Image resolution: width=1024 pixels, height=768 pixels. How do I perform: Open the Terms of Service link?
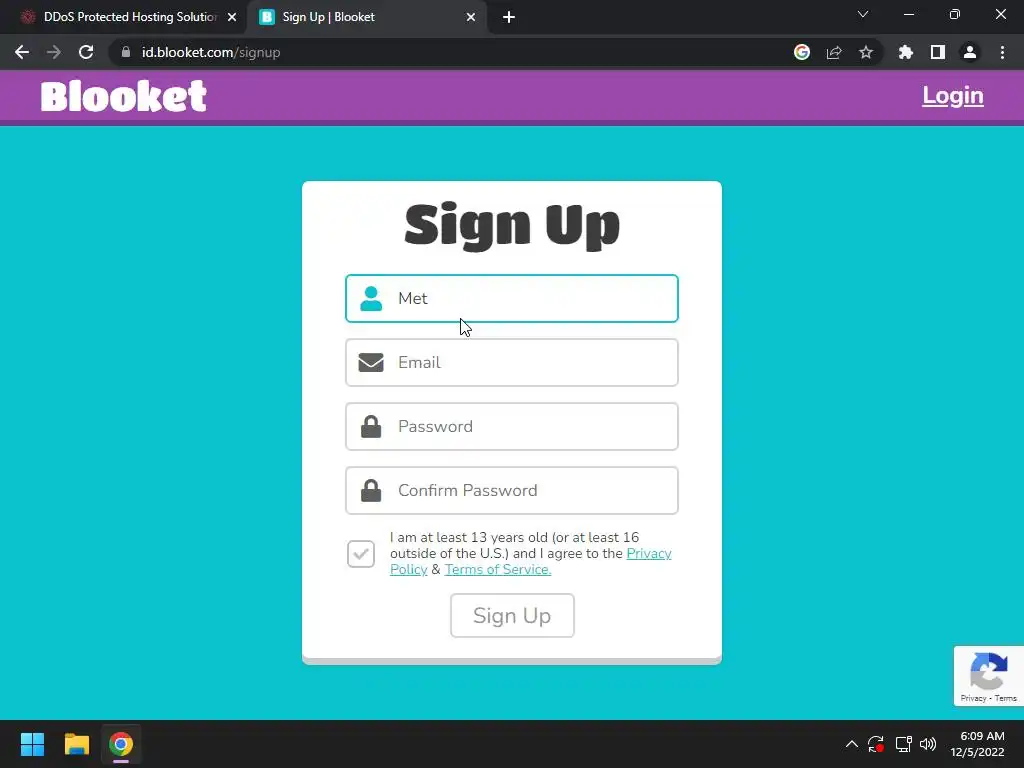[498, 569]
